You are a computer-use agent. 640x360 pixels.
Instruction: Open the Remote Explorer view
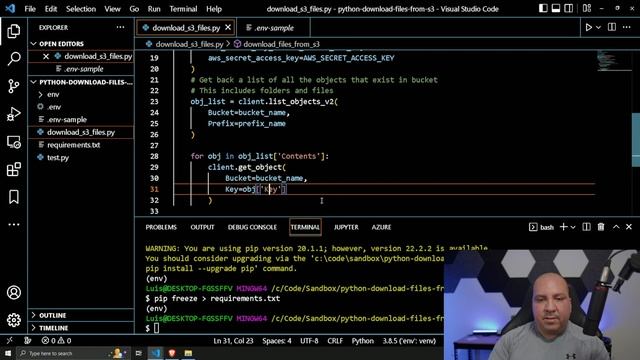point(13,142)
